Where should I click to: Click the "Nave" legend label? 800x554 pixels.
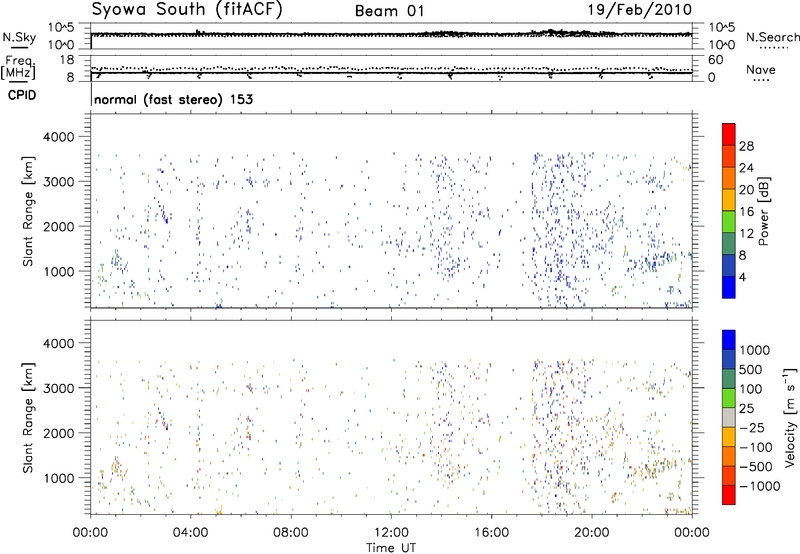pyautogui.click(x=761, y=69)
